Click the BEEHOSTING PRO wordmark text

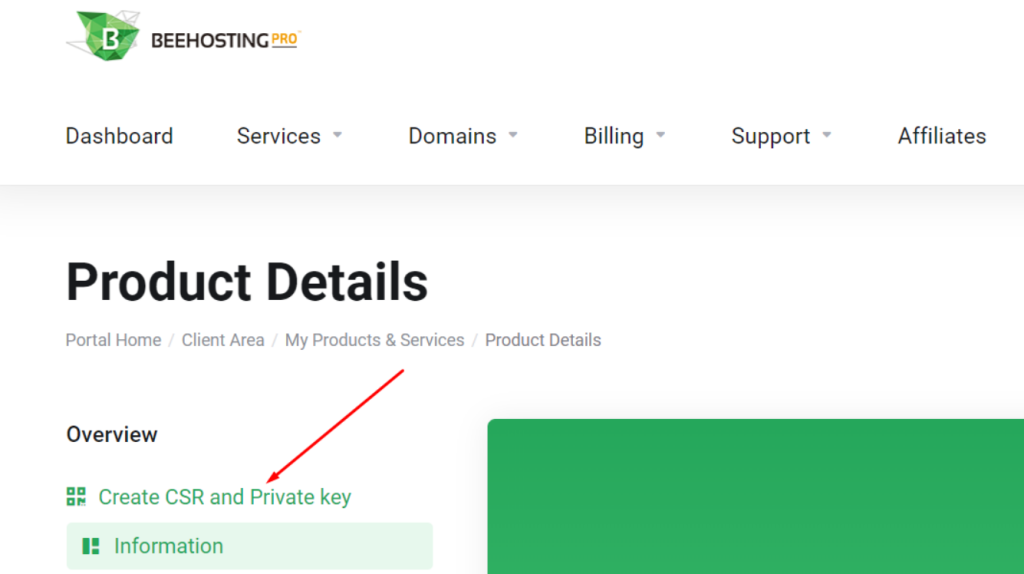[x=224, y=40]
